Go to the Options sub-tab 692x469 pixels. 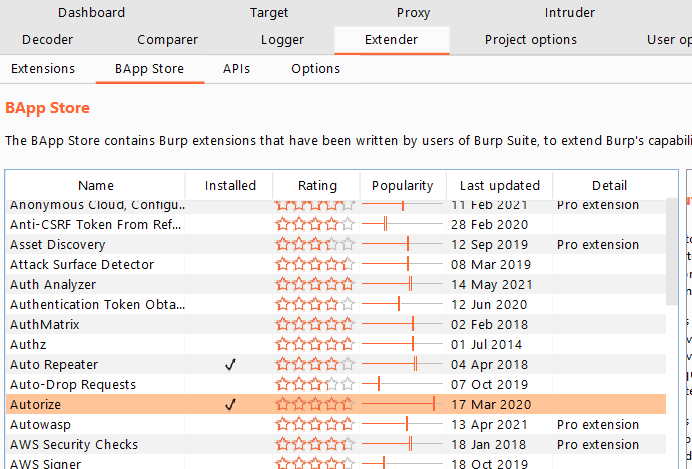315,69
